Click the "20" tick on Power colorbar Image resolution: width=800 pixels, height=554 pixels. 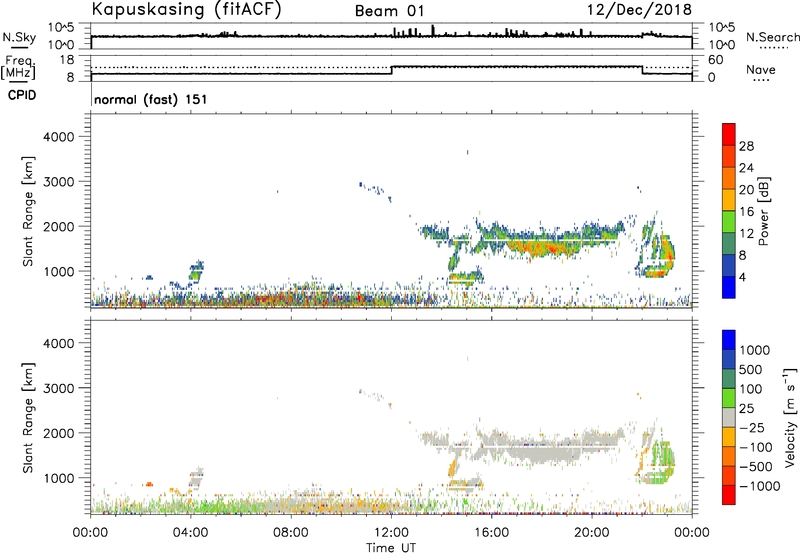(x=746, y=190)
